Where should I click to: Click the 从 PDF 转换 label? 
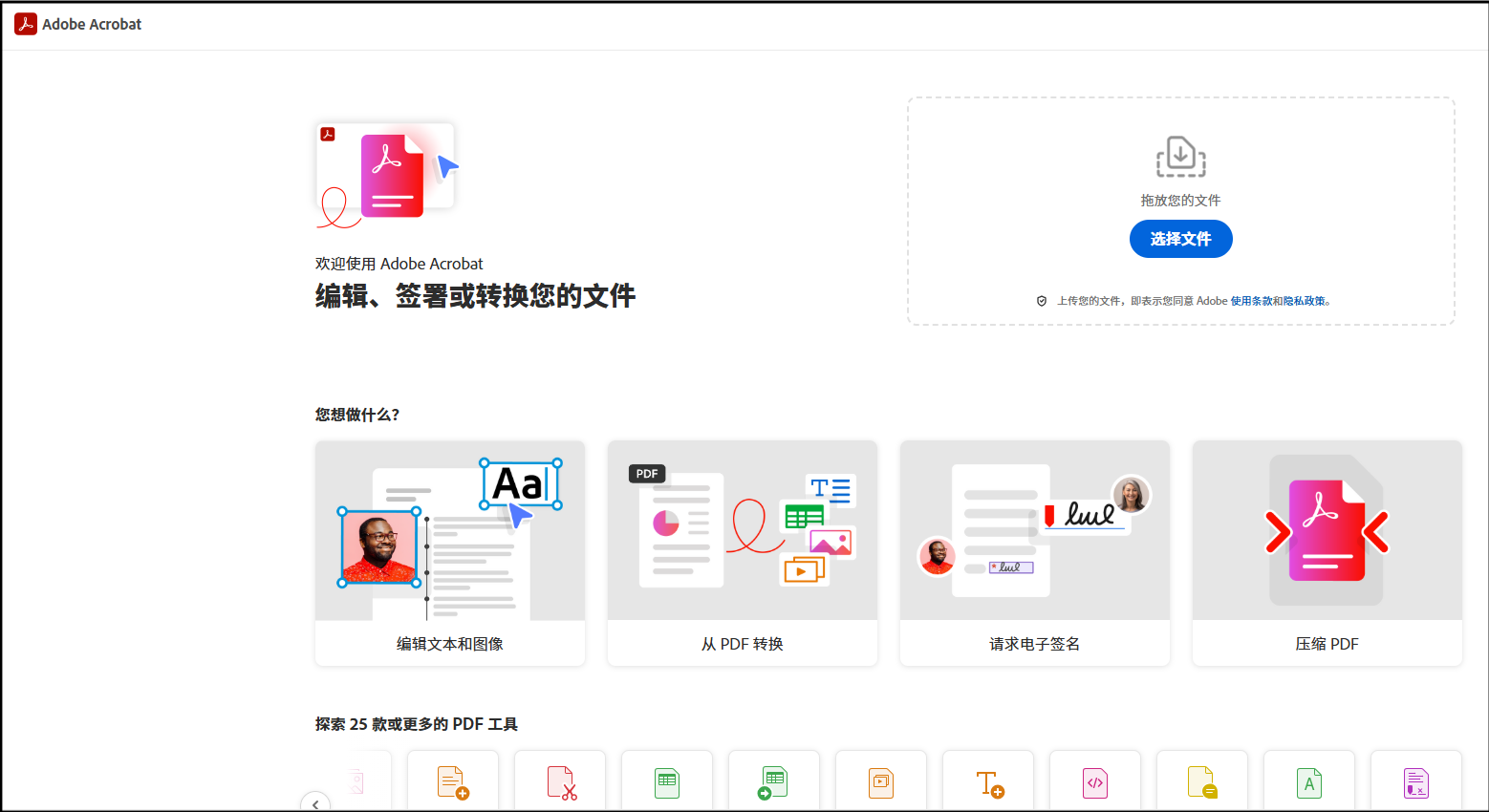coord(743,644)
